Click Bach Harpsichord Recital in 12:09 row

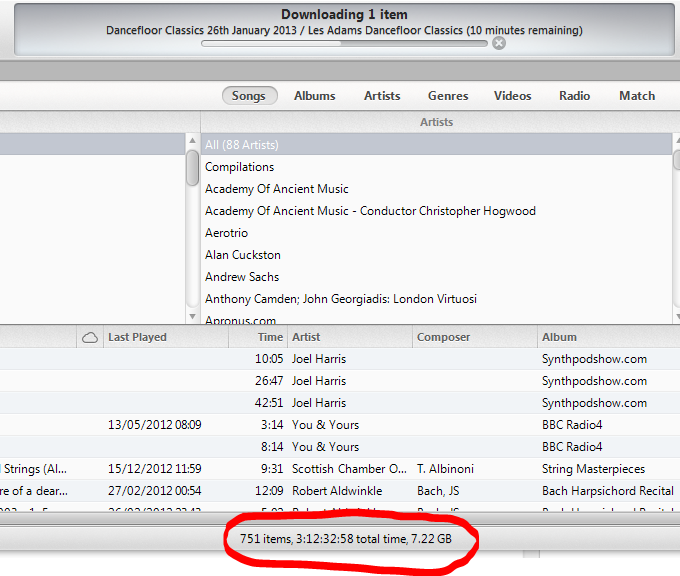(x=608, y=491)
